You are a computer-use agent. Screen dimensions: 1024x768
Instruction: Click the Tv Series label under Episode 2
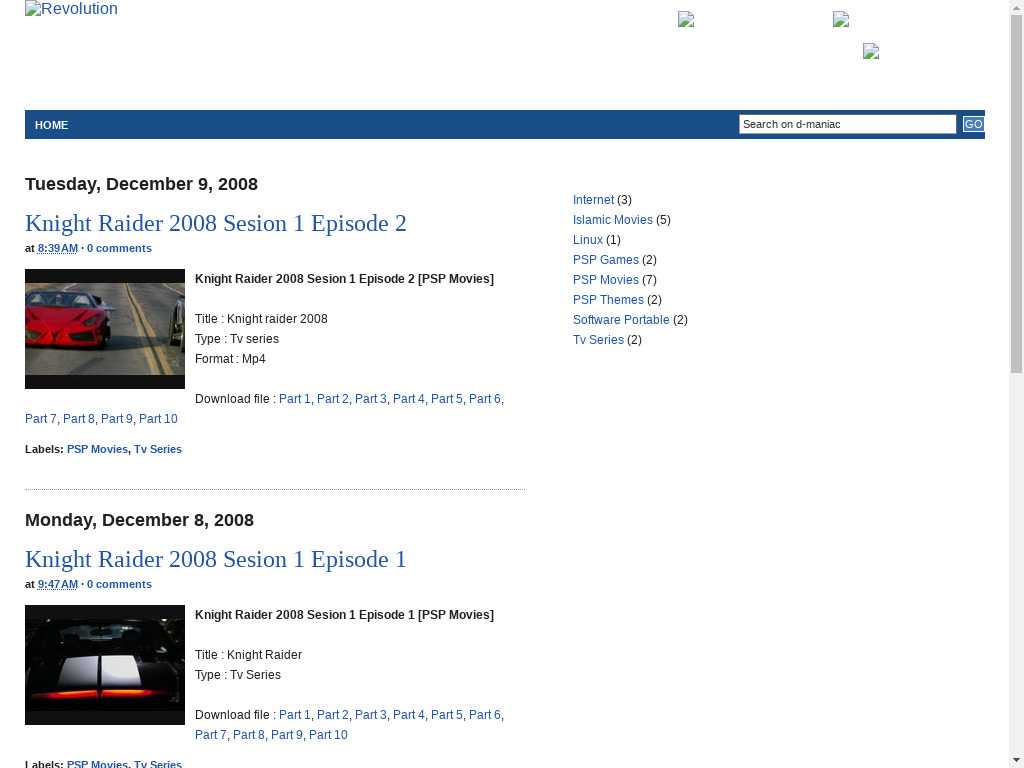point(158,449)
